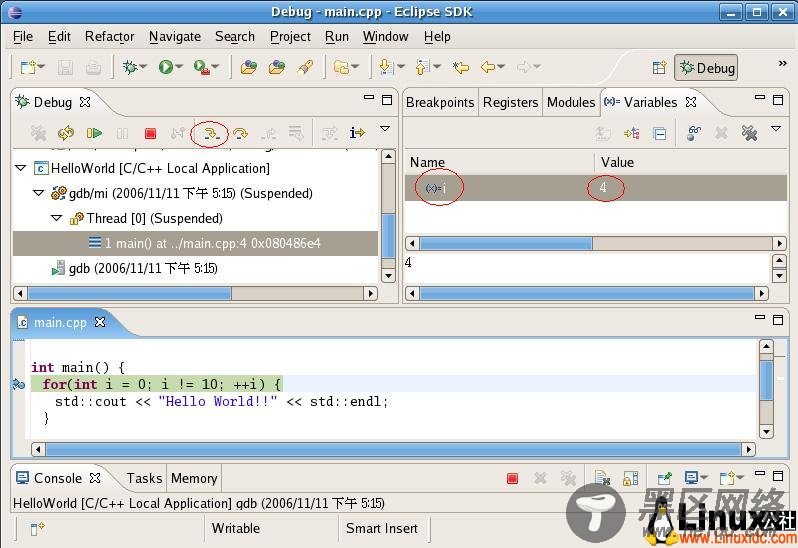Toggle Use Step Filters
The image size is (798, 548).
coord(329,134)
